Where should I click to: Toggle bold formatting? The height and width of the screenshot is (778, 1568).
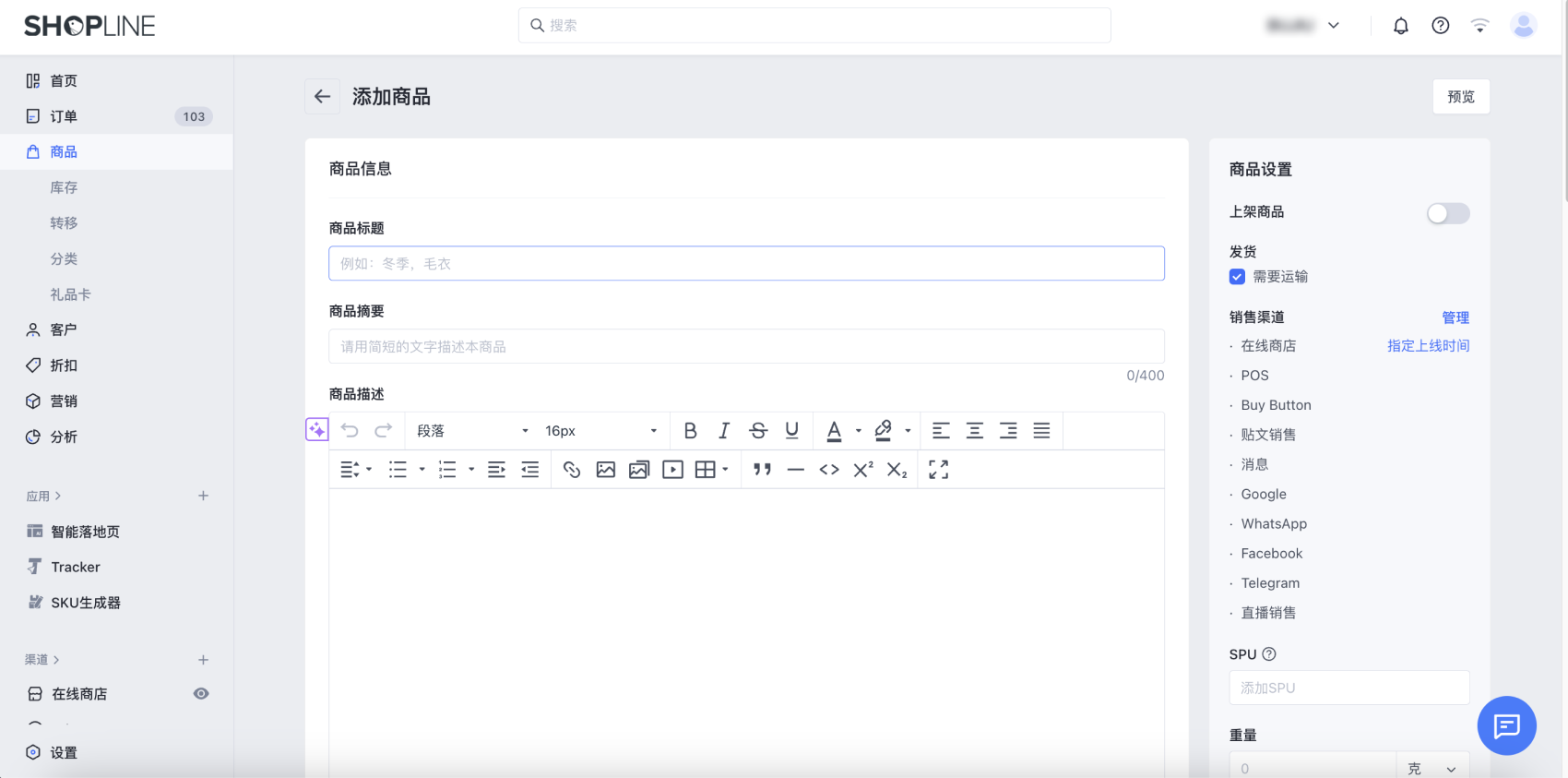tap(690, 430)
